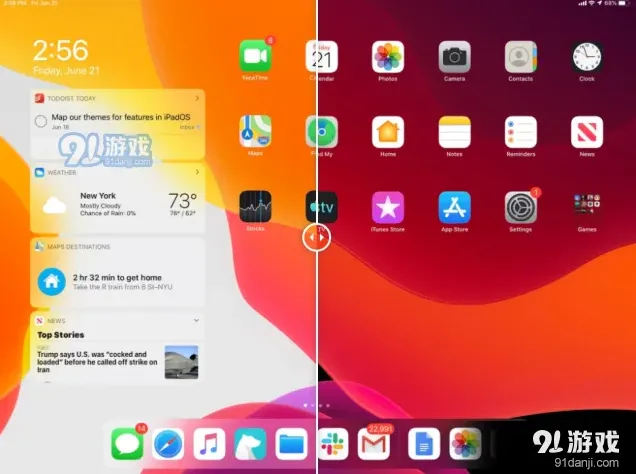Image resolution: width=636 pixels, height=474 pixels.
Task: Open the Games folder
Action: pyautogui.click(x=587, y=207)
